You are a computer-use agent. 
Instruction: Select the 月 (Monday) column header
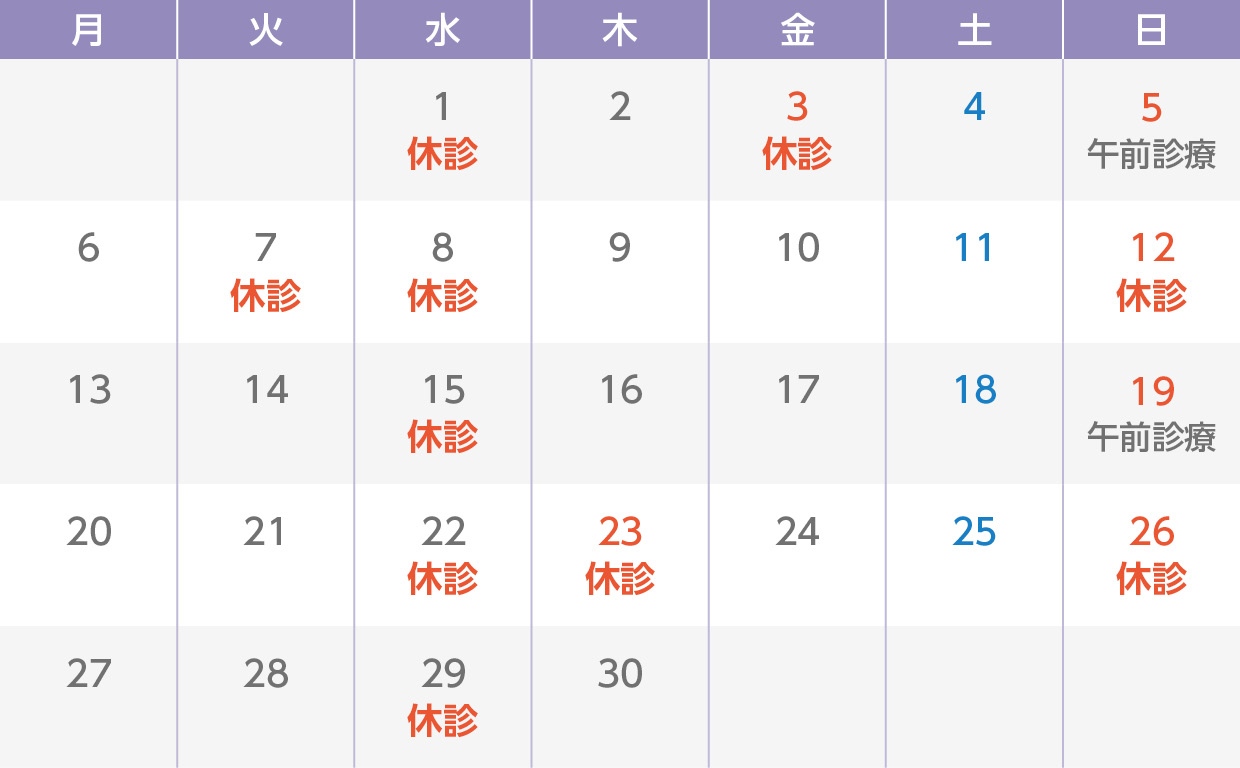88,30
